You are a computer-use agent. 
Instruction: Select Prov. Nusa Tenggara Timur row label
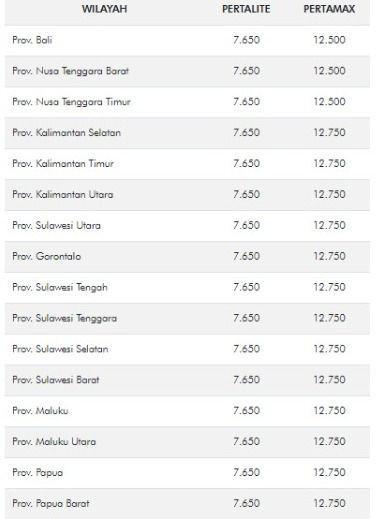click(71, 102)
